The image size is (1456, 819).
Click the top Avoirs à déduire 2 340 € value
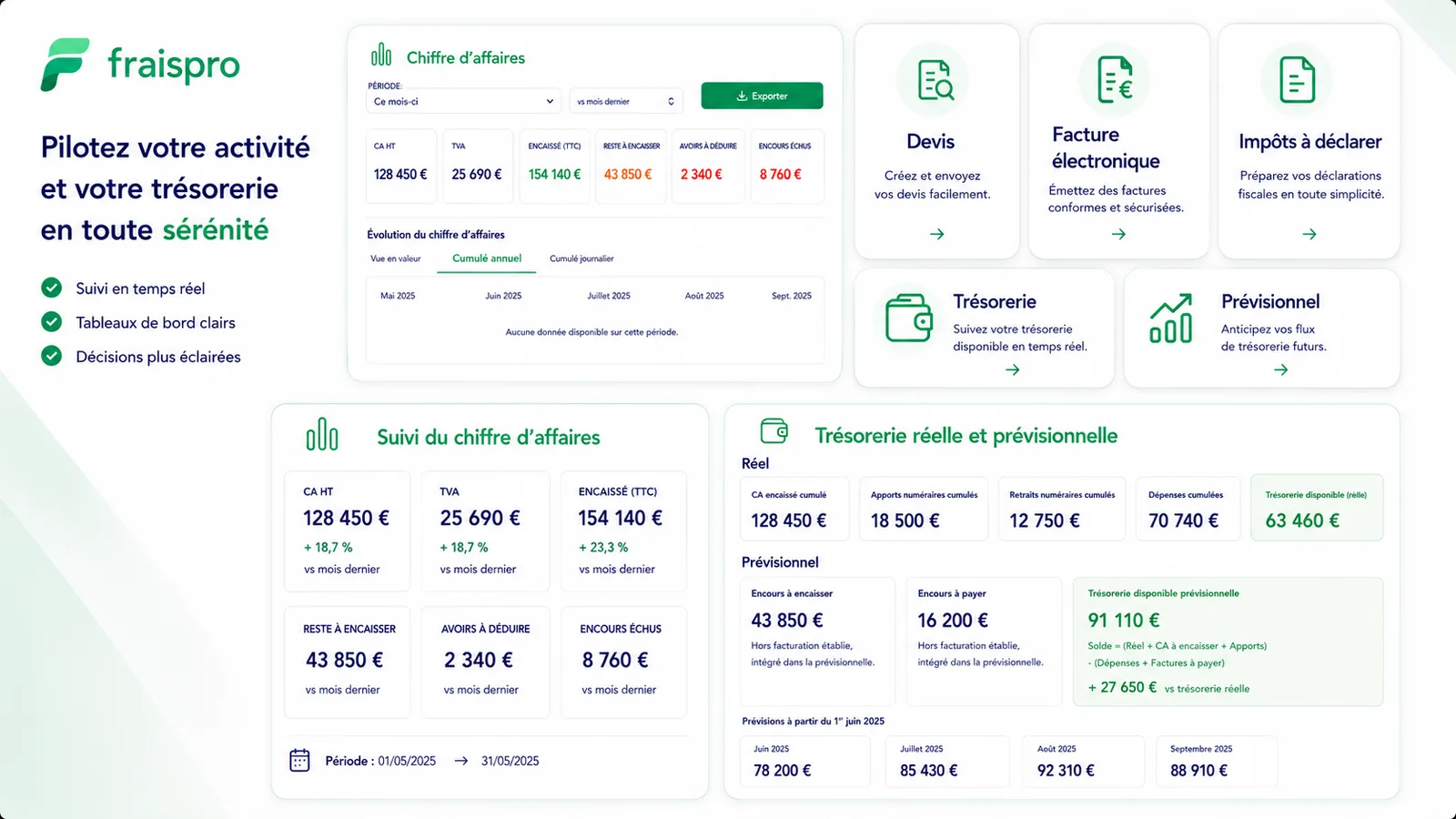click(x=702, y=174)
